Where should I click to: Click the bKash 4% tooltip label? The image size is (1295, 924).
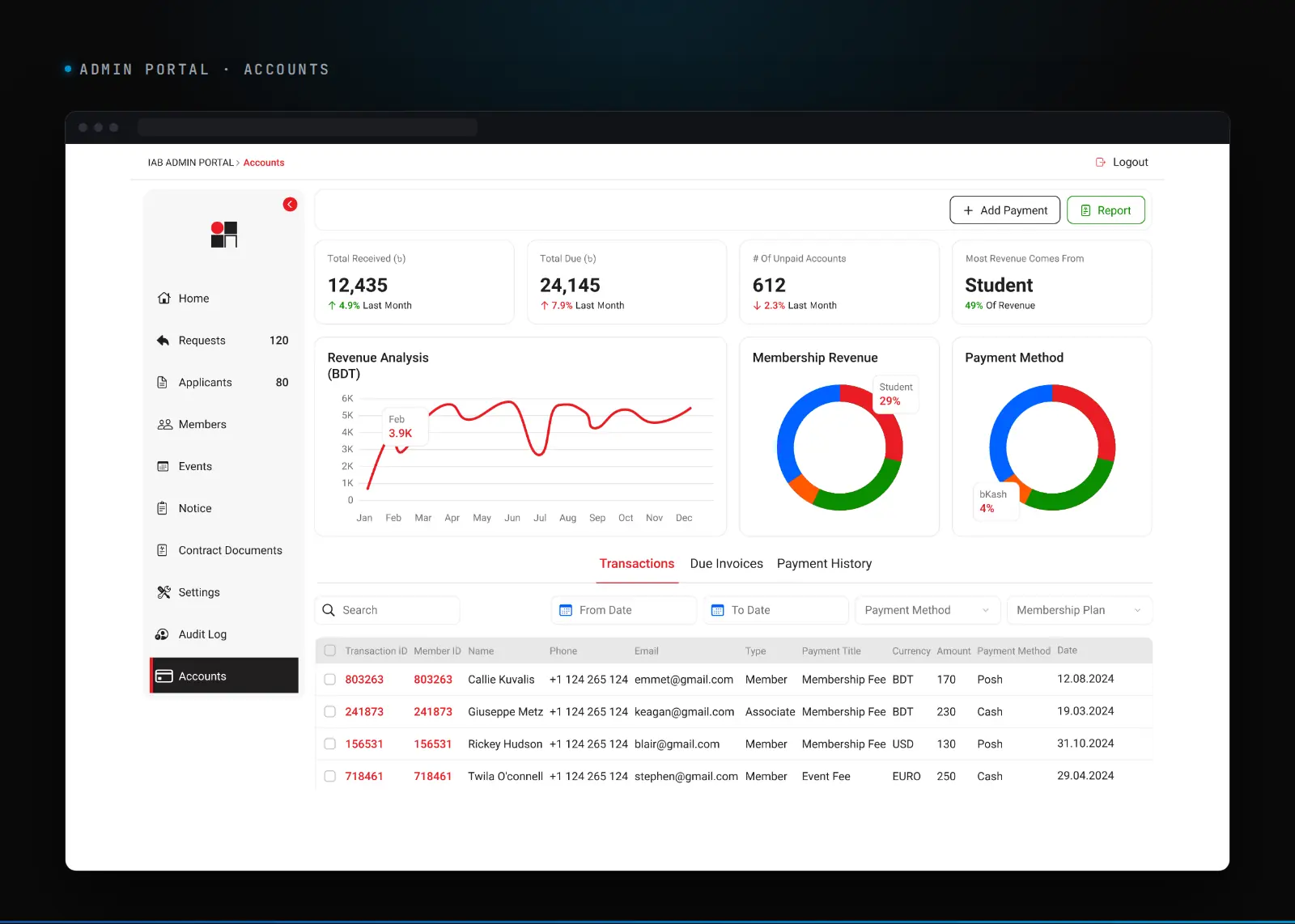tap(995, 502)
